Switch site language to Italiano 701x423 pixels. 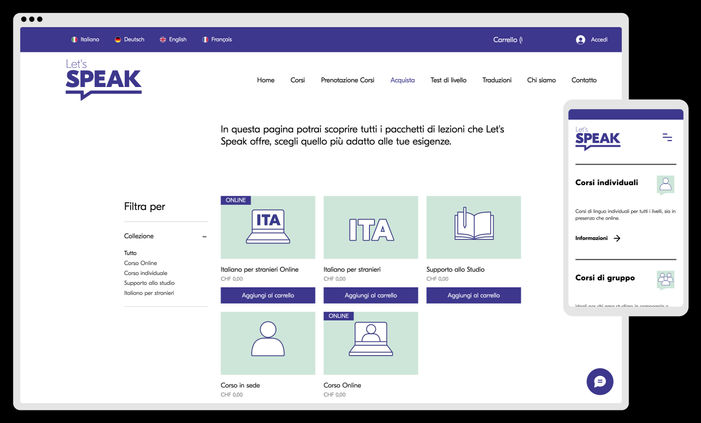click(85, 39)
